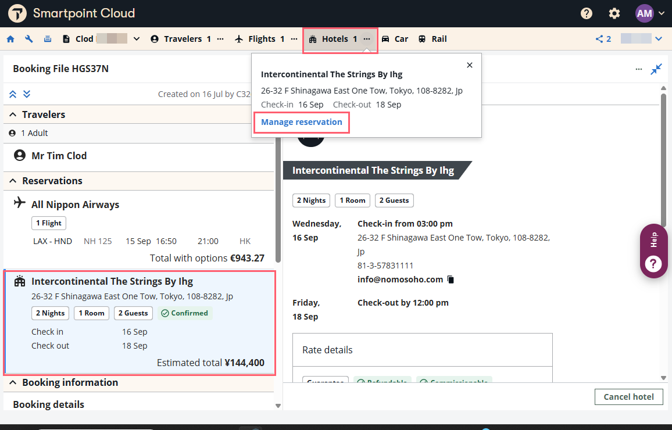
Task: Click the Manage reservation link
Action: (302, 122)
